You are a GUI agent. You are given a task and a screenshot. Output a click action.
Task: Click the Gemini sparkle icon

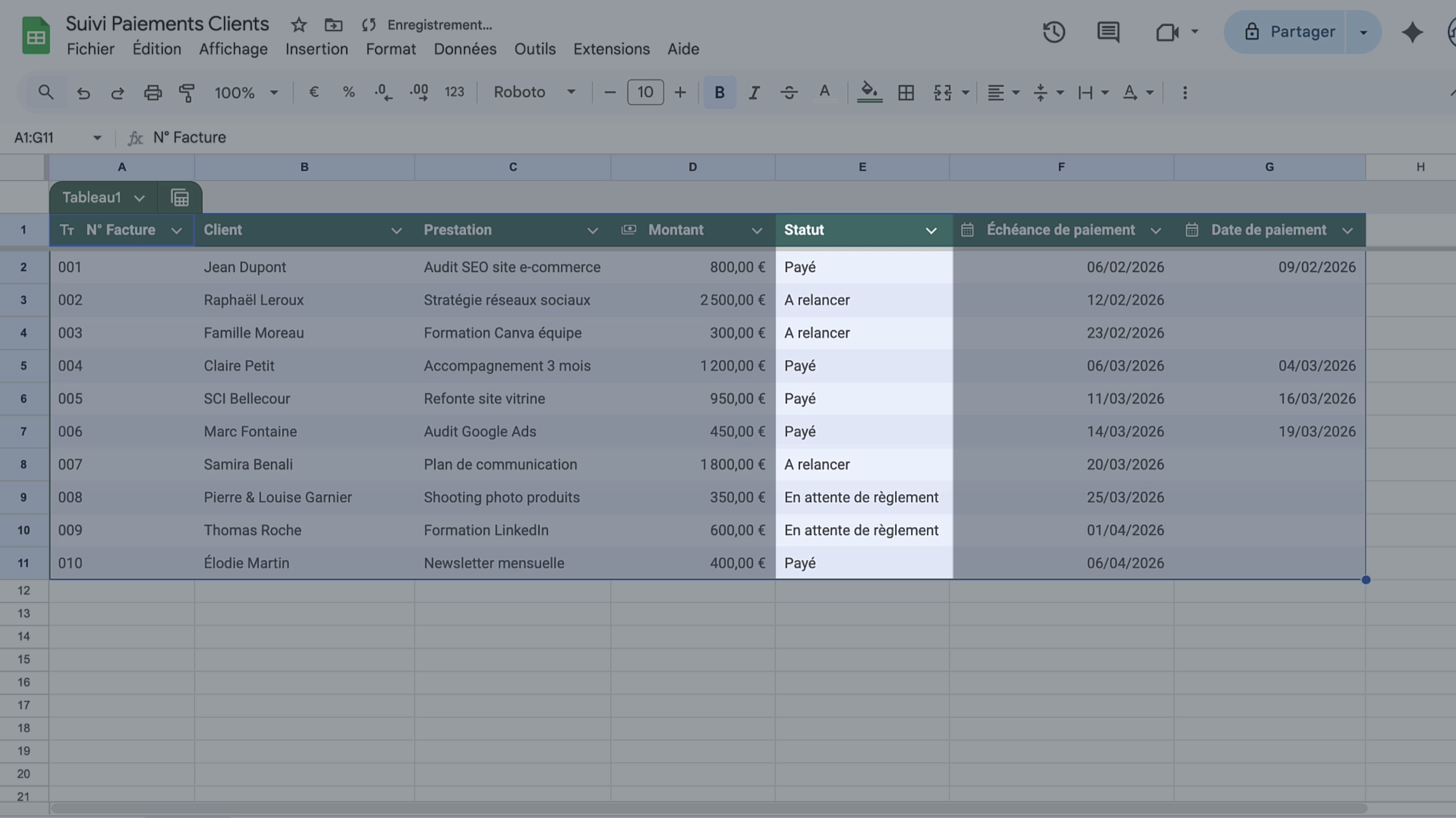(x=1412, y=32)
